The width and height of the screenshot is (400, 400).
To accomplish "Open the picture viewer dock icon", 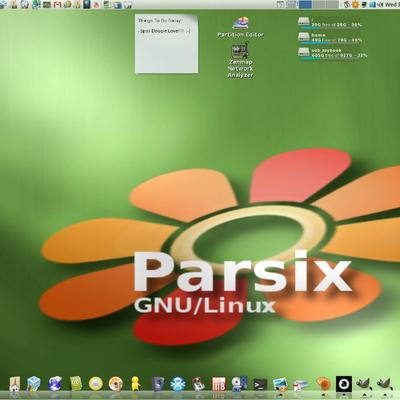I will point(280,384).
